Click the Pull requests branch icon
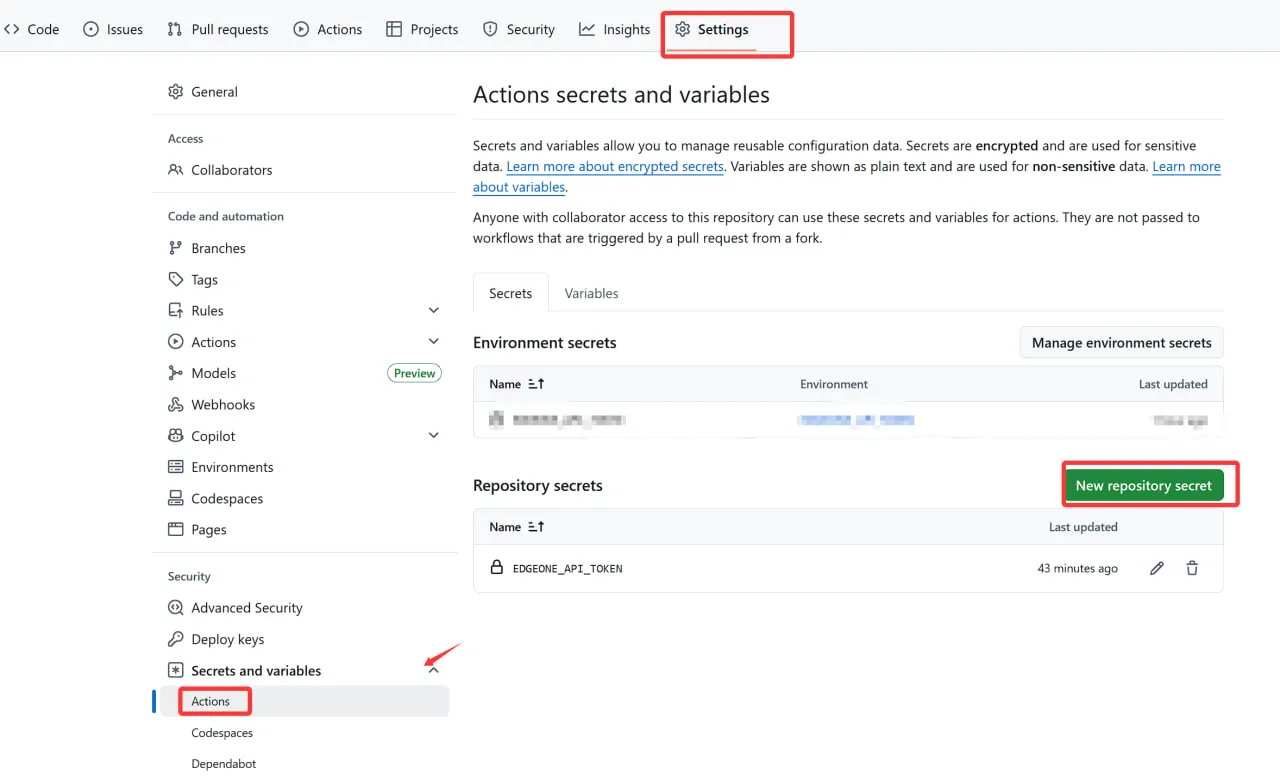The image size is (1280, 781). click(x=175, y=29)
